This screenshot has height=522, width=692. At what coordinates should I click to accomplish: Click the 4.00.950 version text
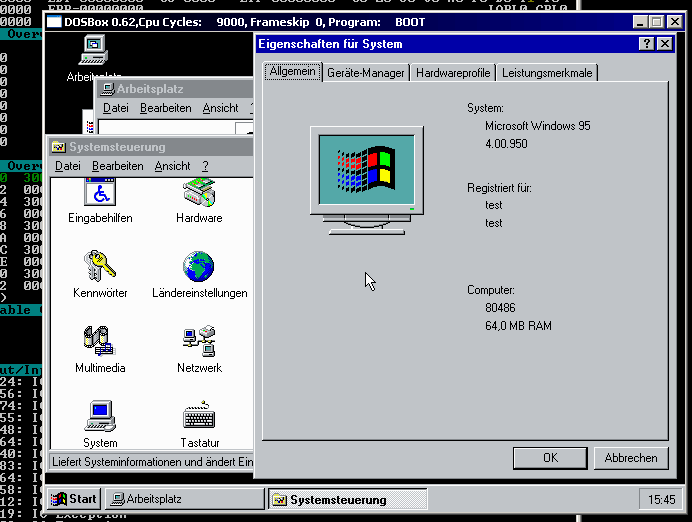(506, 144)
